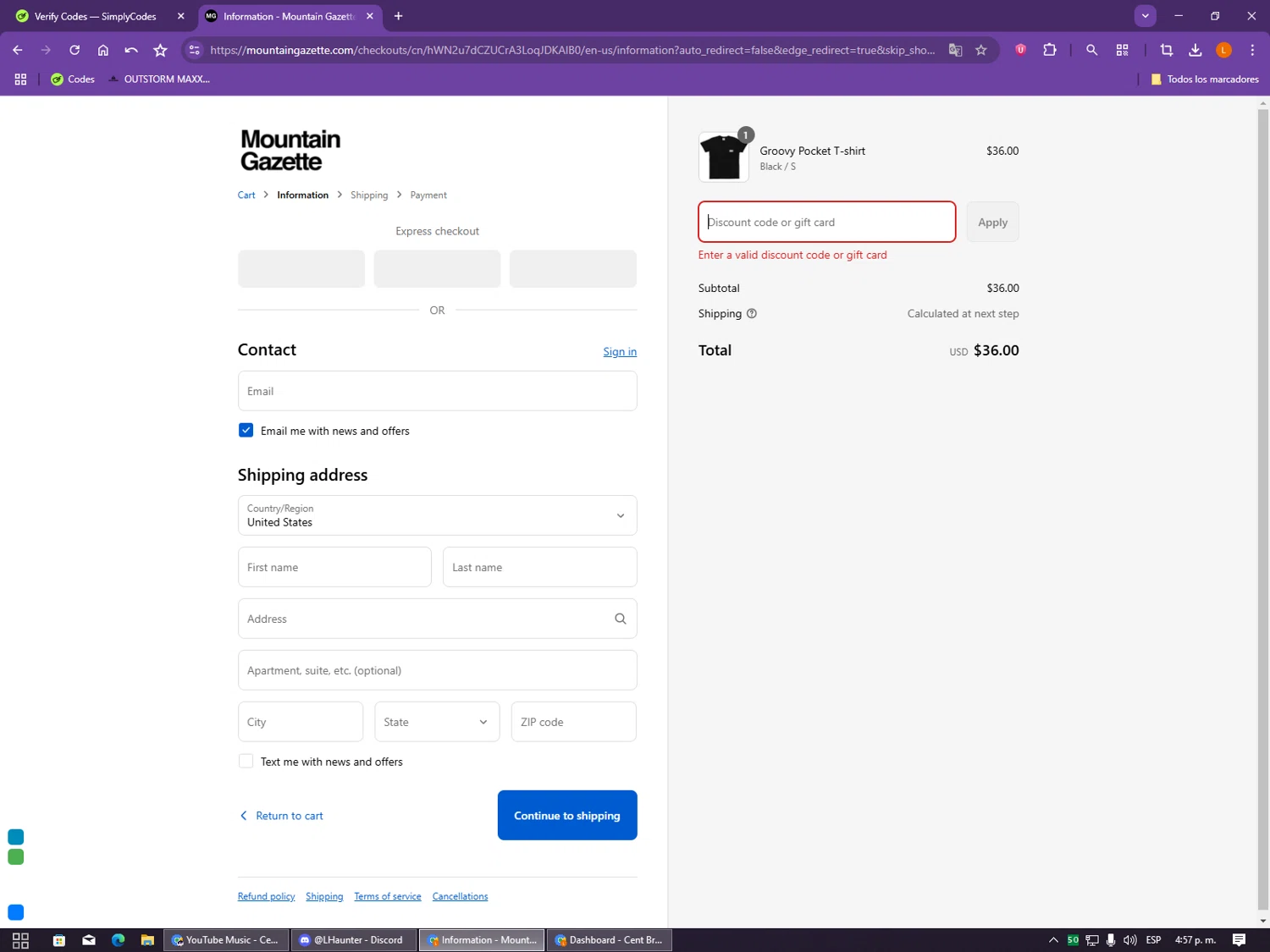The height and width of the screenshot is (952, 1270).
Task: Open the Country/Region dropdown
Action: pyautogui.click(x=437, y=515)
